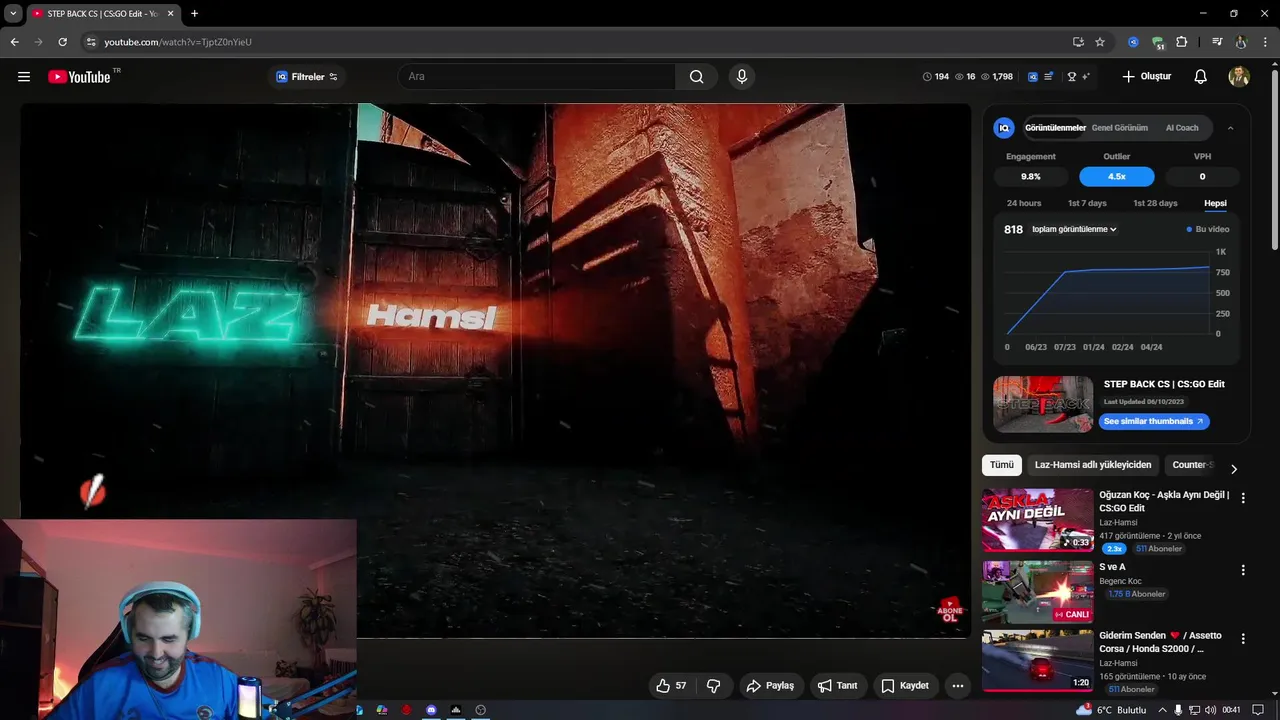Select the 1st 7 days range
Image resolution: width=1280 pixels, height=720 pixels.
pyautogui.click(x=1087, y=203)
